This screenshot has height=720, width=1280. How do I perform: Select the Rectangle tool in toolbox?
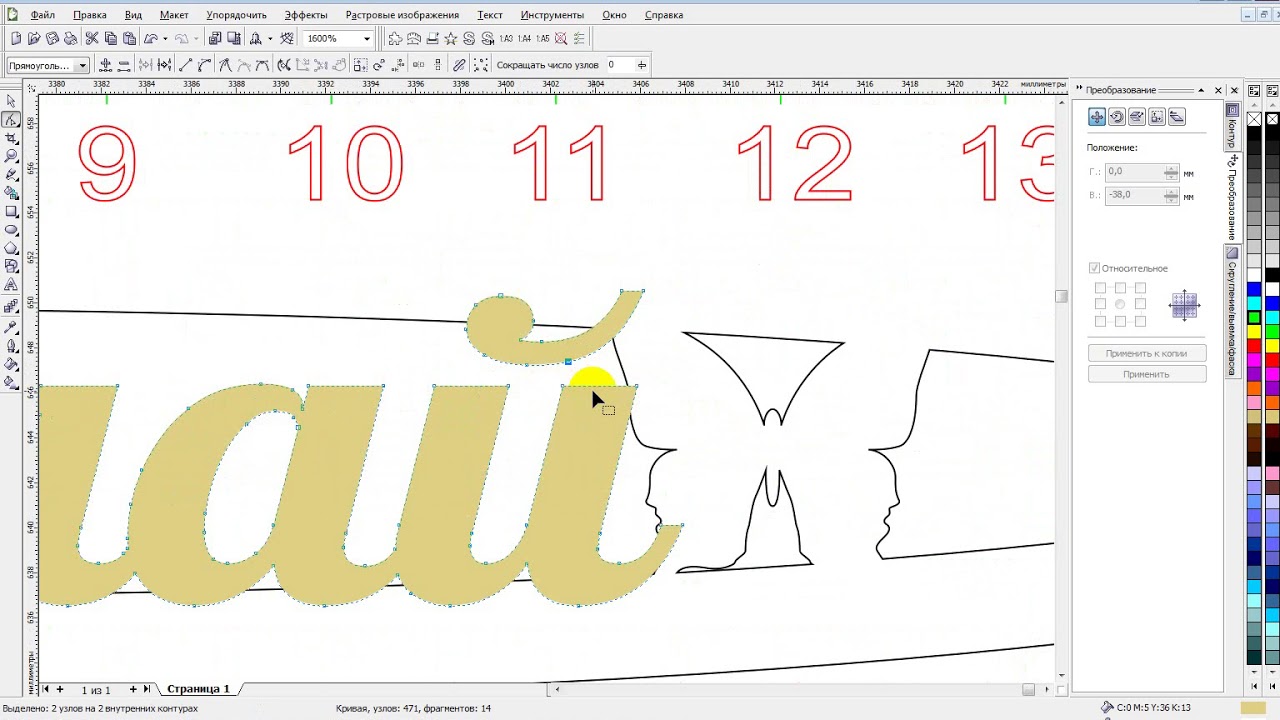(x=11, y=212)
